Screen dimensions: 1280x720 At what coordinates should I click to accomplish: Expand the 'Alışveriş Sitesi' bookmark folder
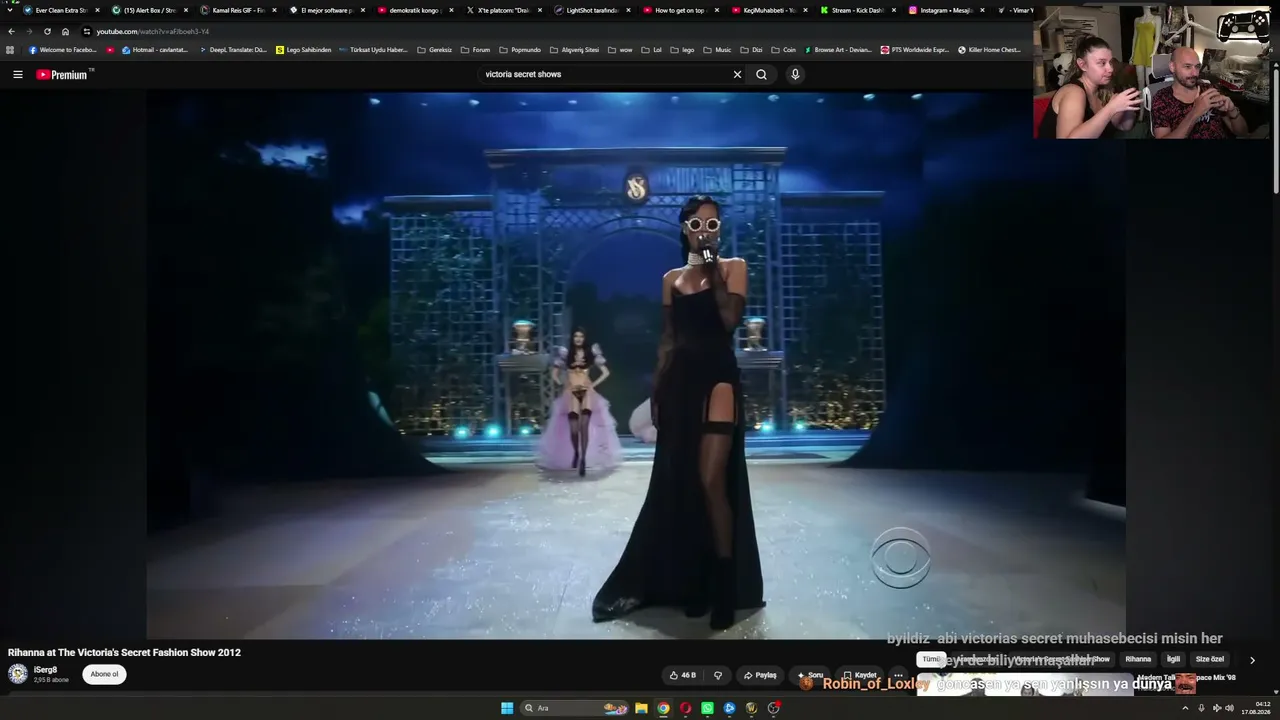(574, 49)
